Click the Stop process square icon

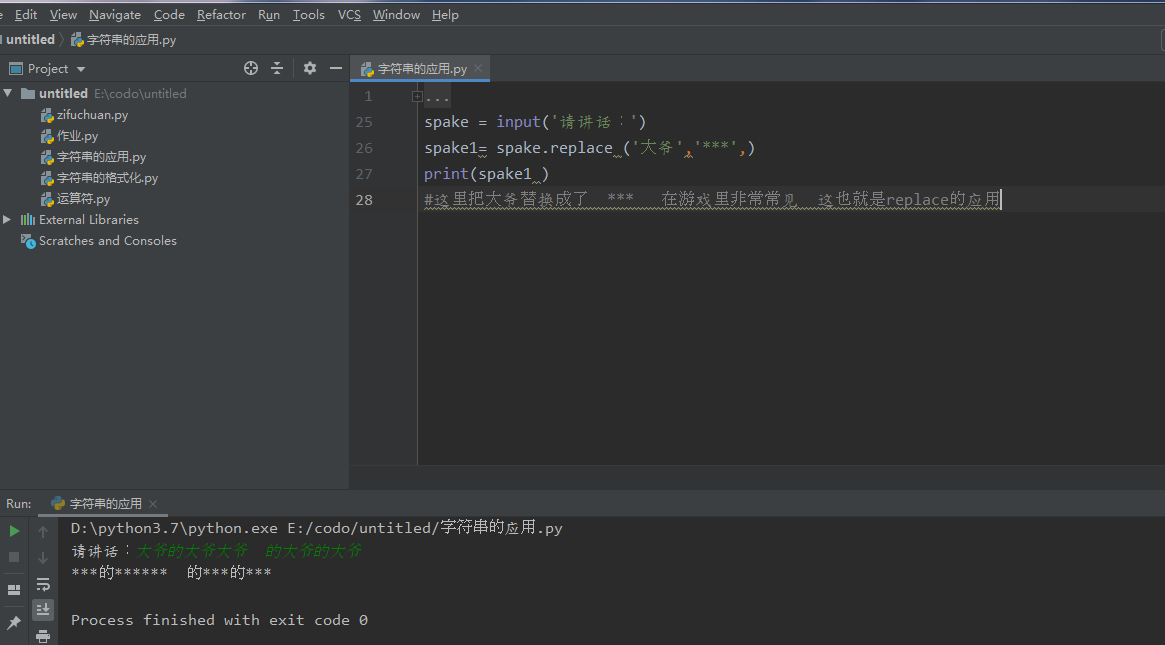[13, 557]
